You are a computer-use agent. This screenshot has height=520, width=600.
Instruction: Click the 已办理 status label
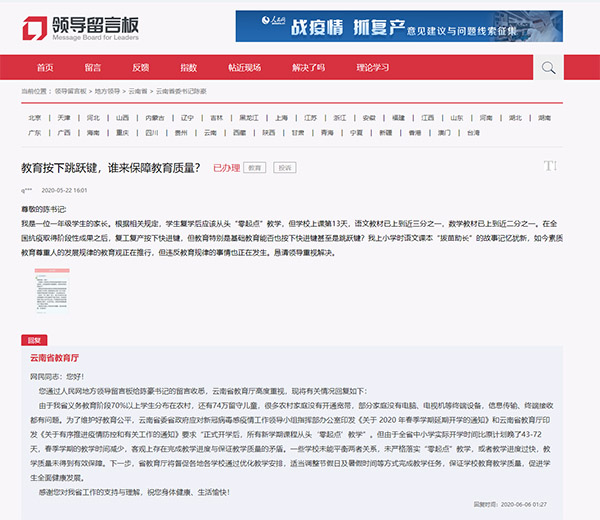click(227, 168)
